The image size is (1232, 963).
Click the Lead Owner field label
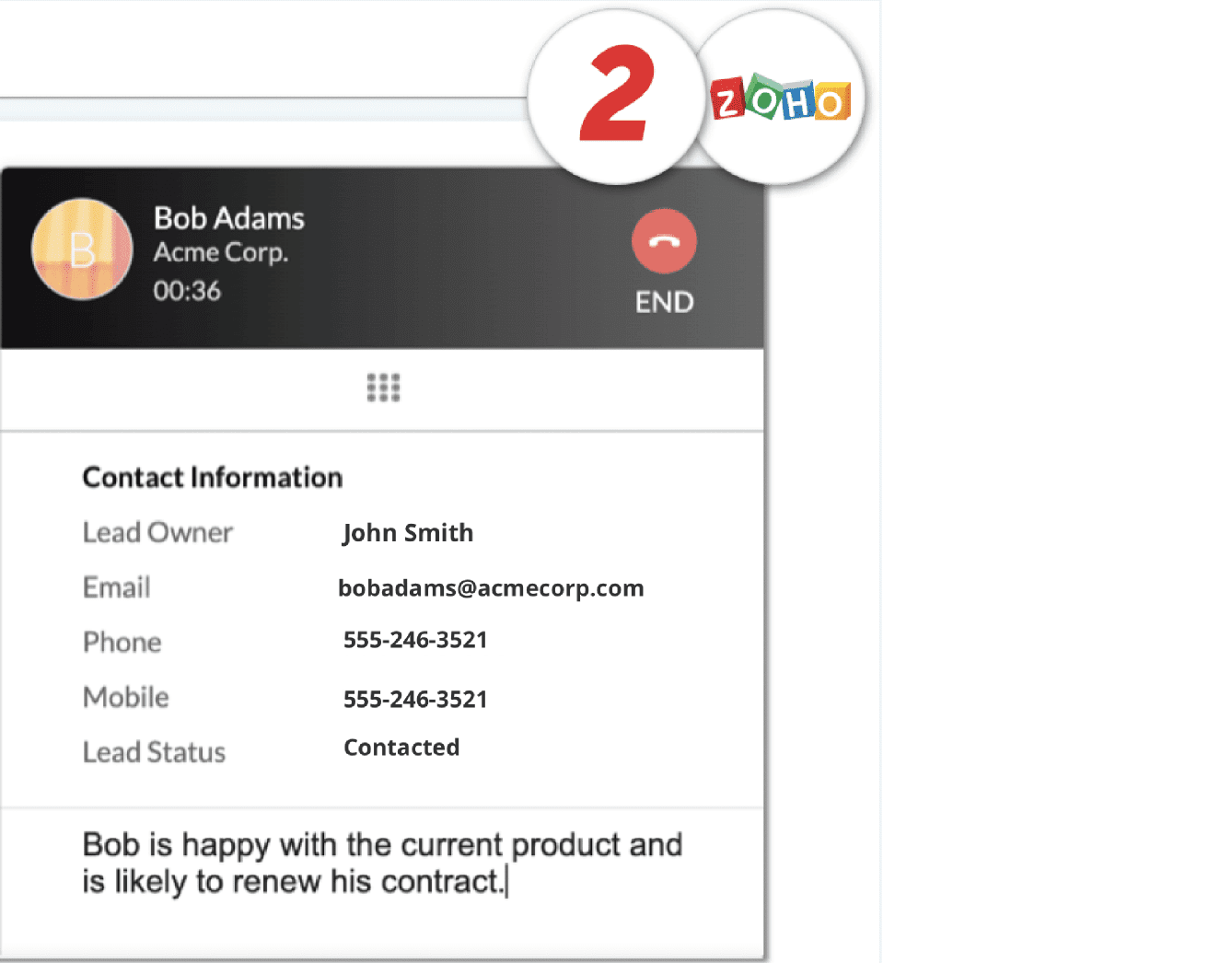tap(157, 532)
